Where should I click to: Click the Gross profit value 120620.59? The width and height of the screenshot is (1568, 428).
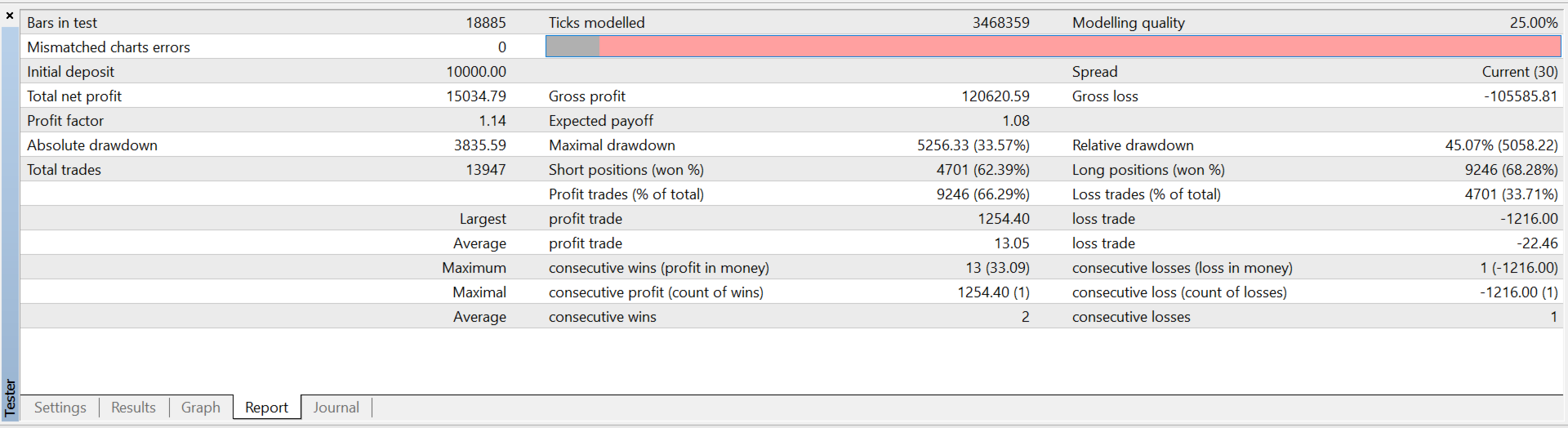tap(996, 96)
